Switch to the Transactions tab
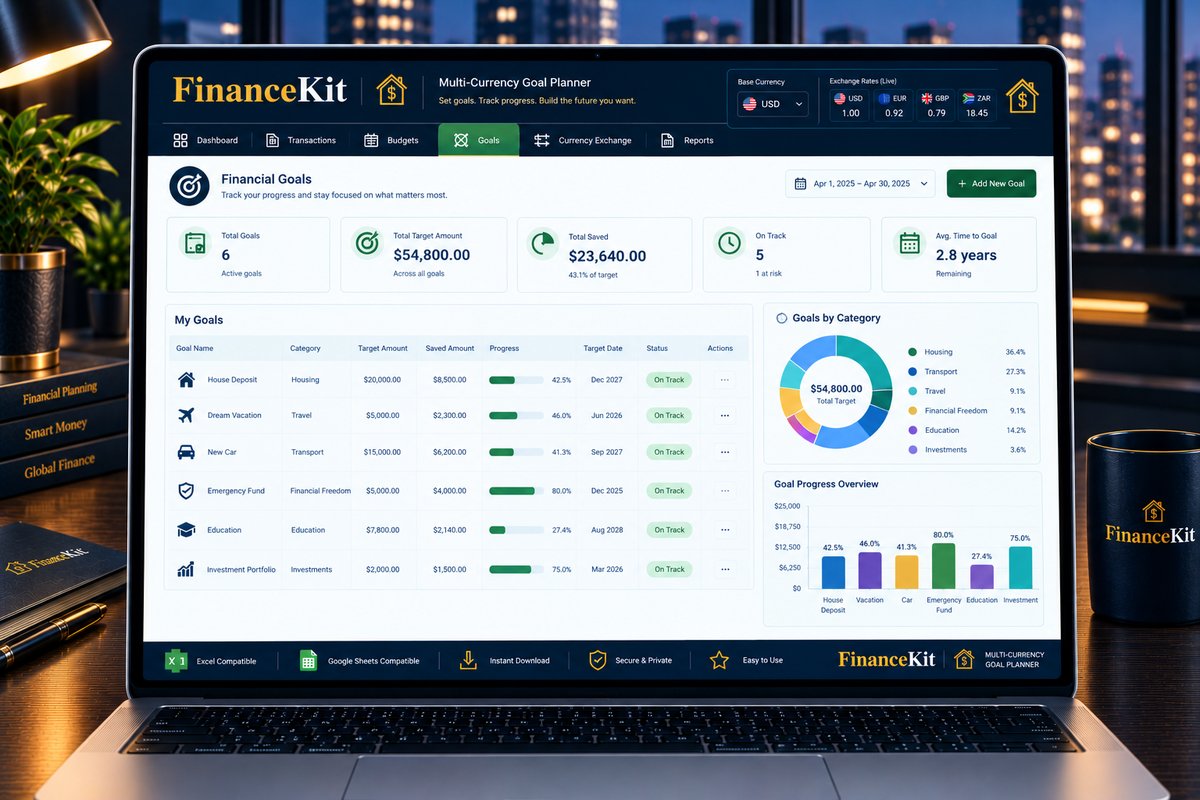Viewport: 1200px width, 800px height. click(x=301, y=140)
